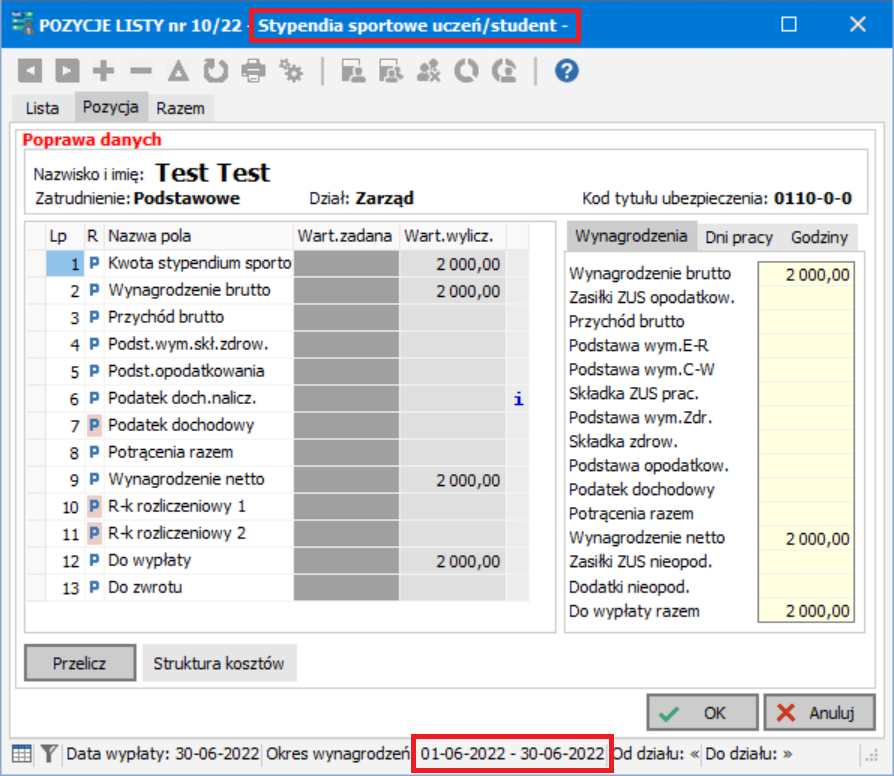
Task: Add new position with plus icon
Action: click(x=103, y=71)
